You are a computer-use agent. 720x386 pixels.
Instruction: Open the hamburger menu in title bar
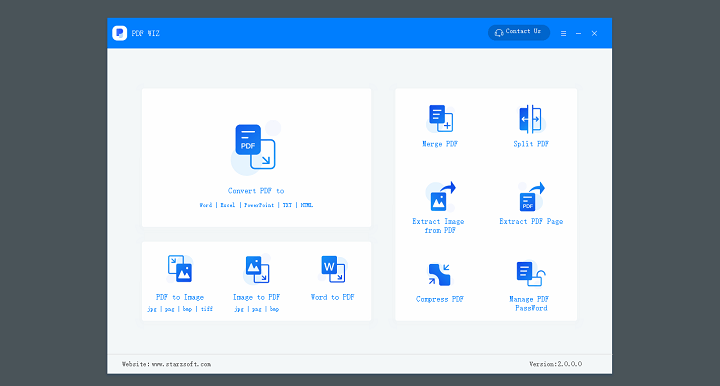(x=563, y=34)
